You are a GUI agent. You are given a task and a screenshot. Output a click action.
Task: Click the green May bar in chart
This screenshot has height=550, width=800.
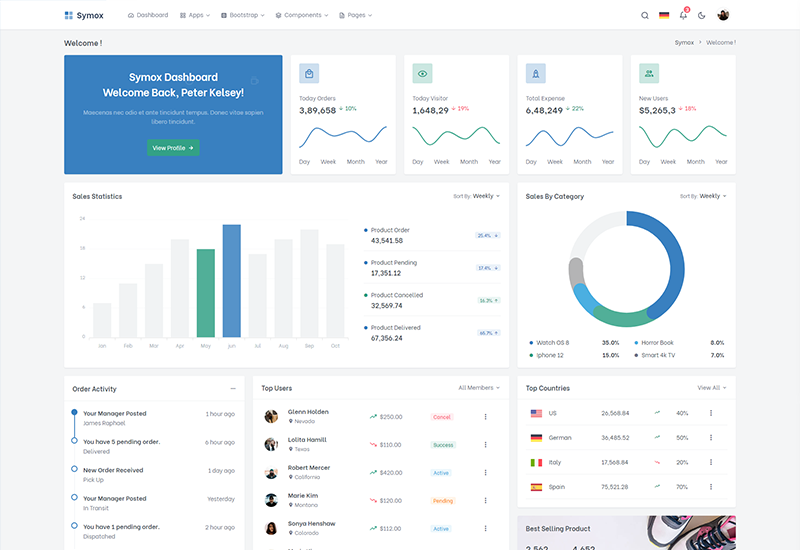205,292
